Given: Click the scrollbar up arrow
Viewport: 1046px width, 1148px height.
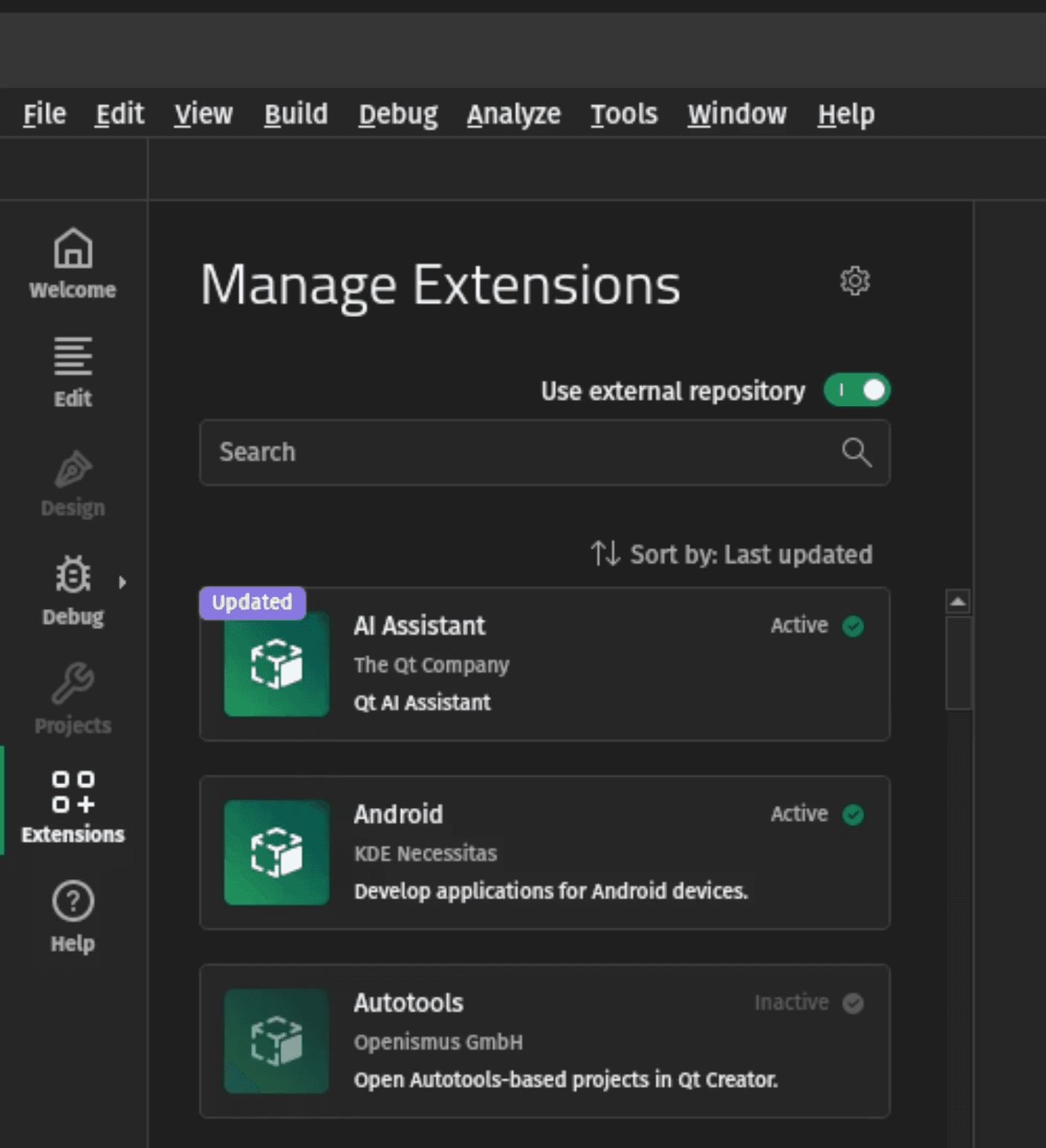Looking at the screenshot, I should 958,601.
